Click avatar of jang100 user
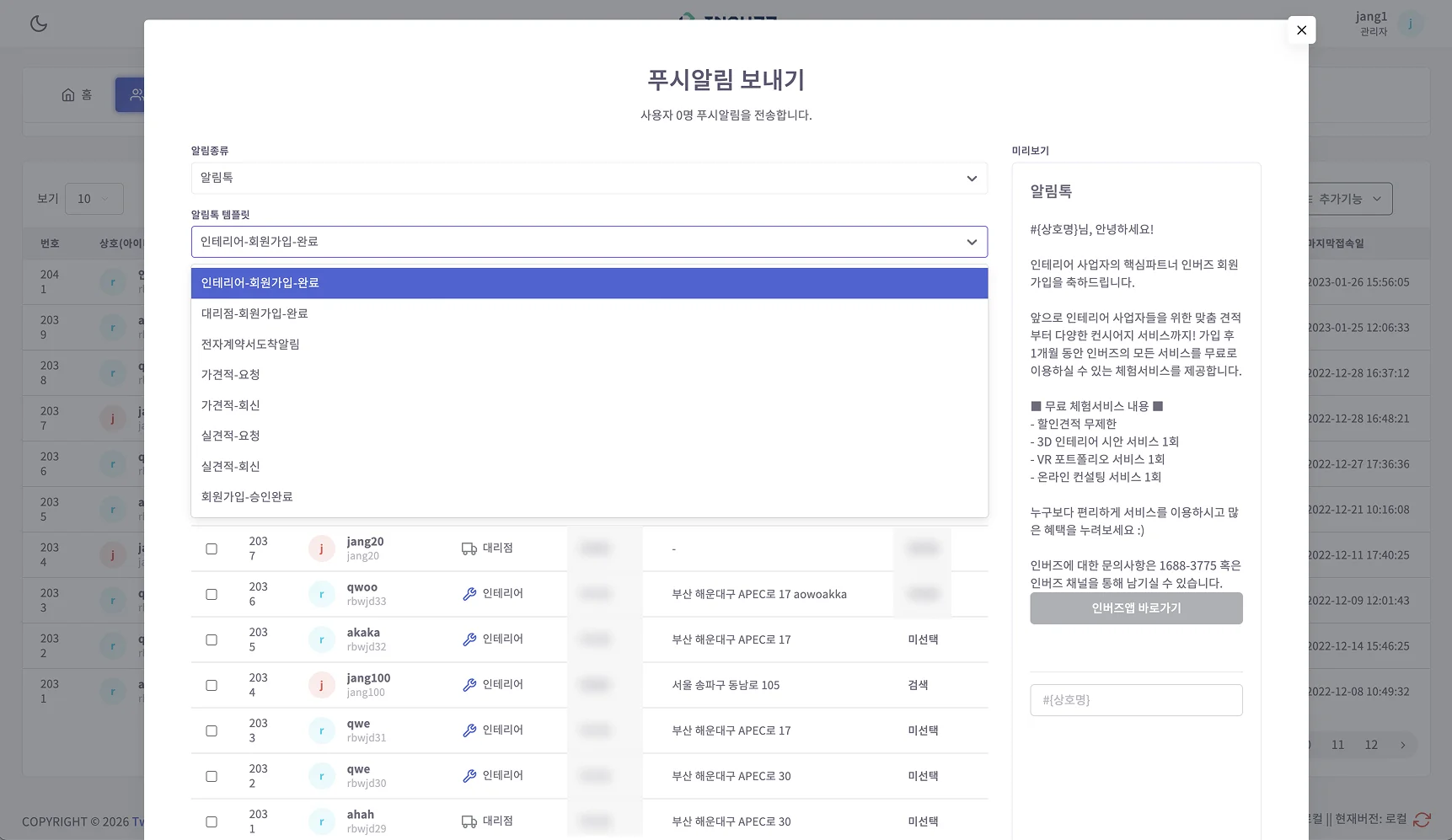 [x=321, y=685]
